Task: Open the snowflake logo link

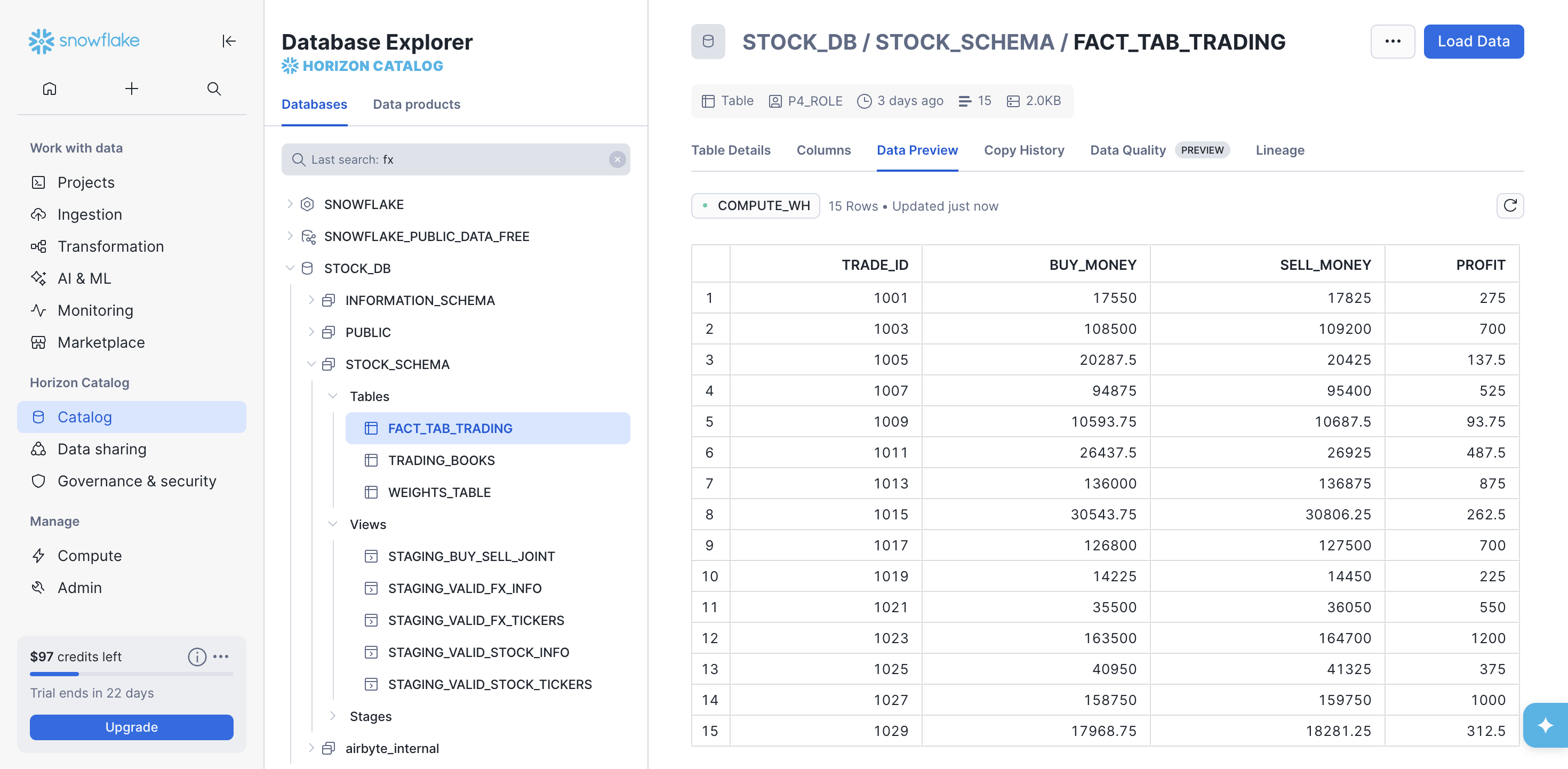Action: point(84,41)
